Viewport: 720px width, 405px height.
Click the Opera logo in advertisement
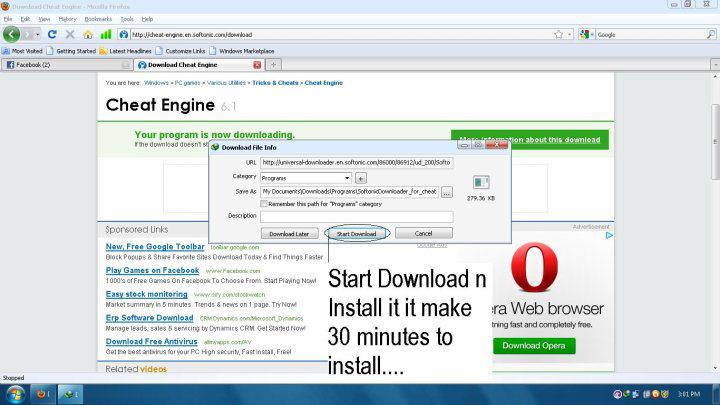pos(534,267)
